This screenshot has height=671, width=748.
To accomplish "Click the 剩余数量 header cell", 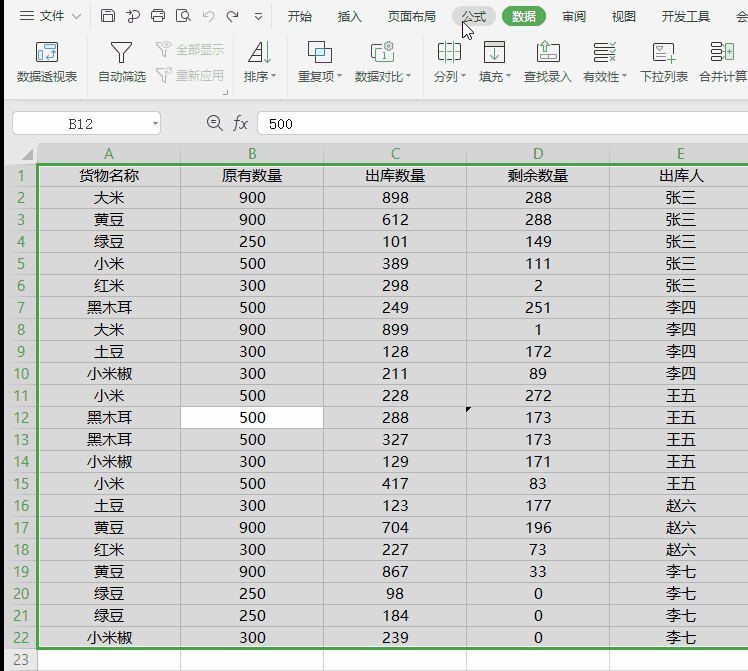I will click(538, 176).
